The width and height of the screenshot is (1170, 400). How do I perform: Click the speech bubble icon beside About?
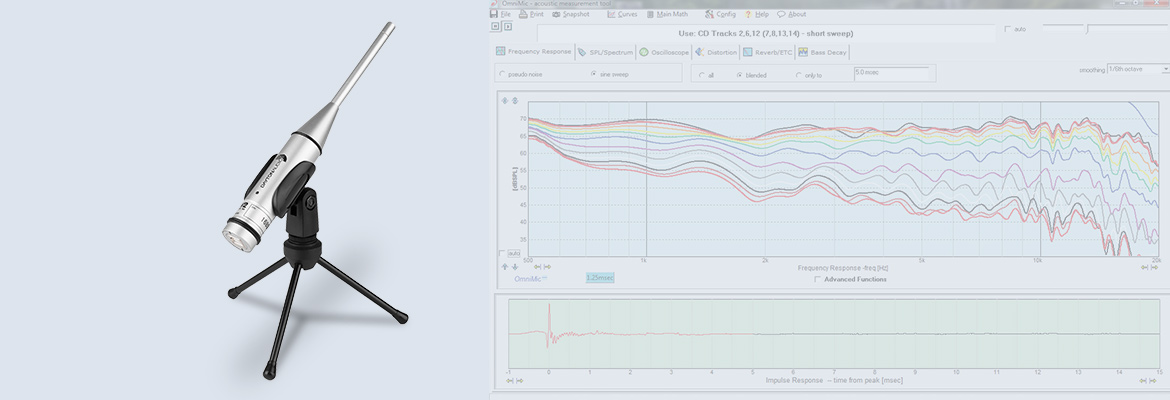(x=781, y=14)
